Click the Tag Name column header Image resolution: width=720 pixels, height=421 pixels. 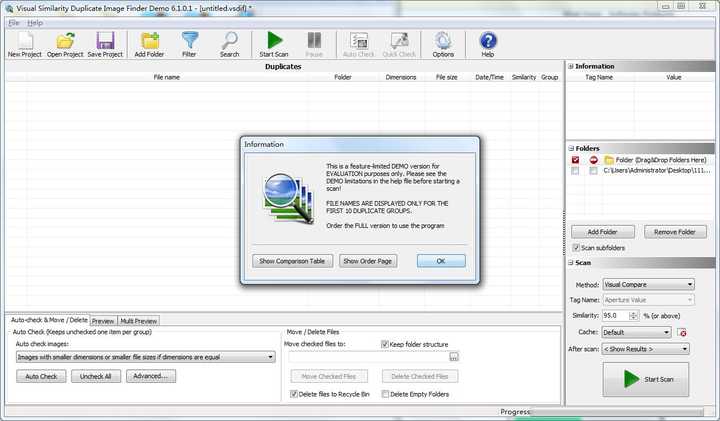(x=599, y=77)
